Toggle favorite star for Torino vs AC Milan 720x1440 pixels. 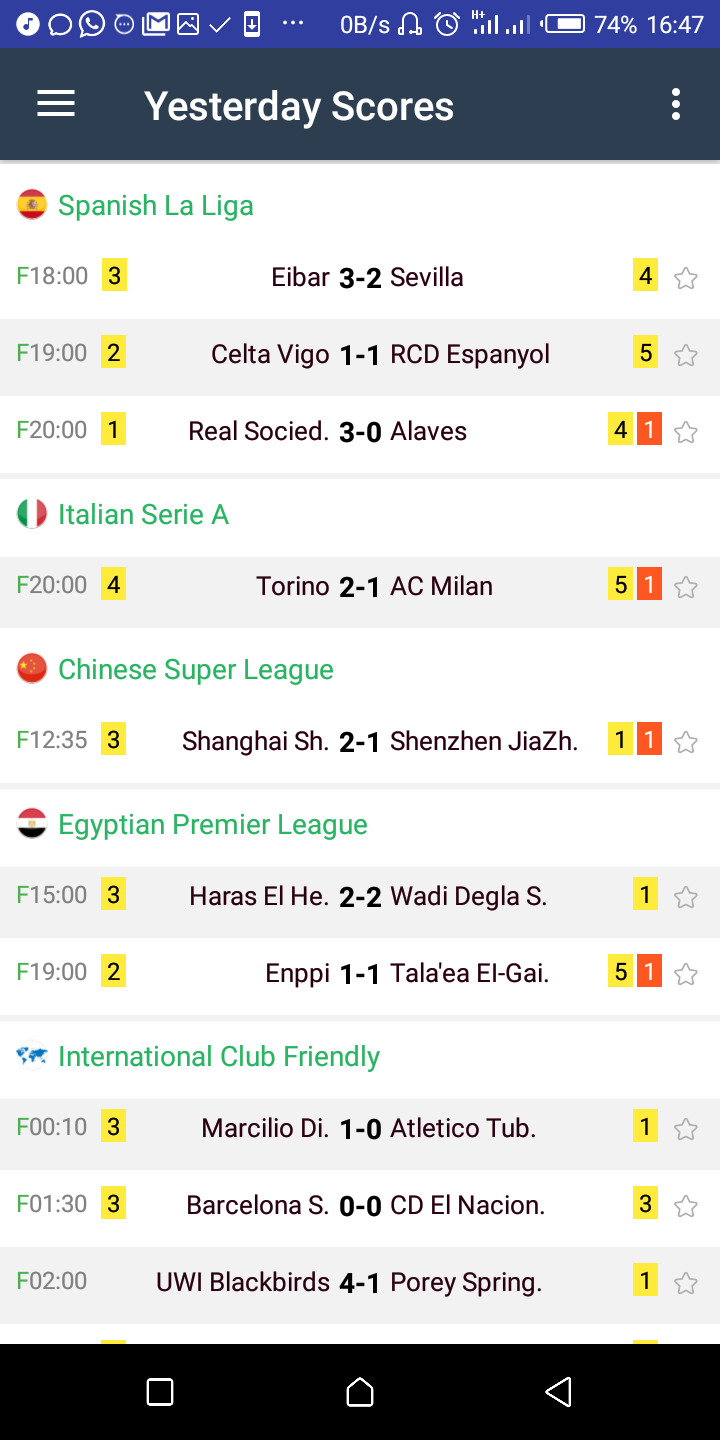[685, 587]
